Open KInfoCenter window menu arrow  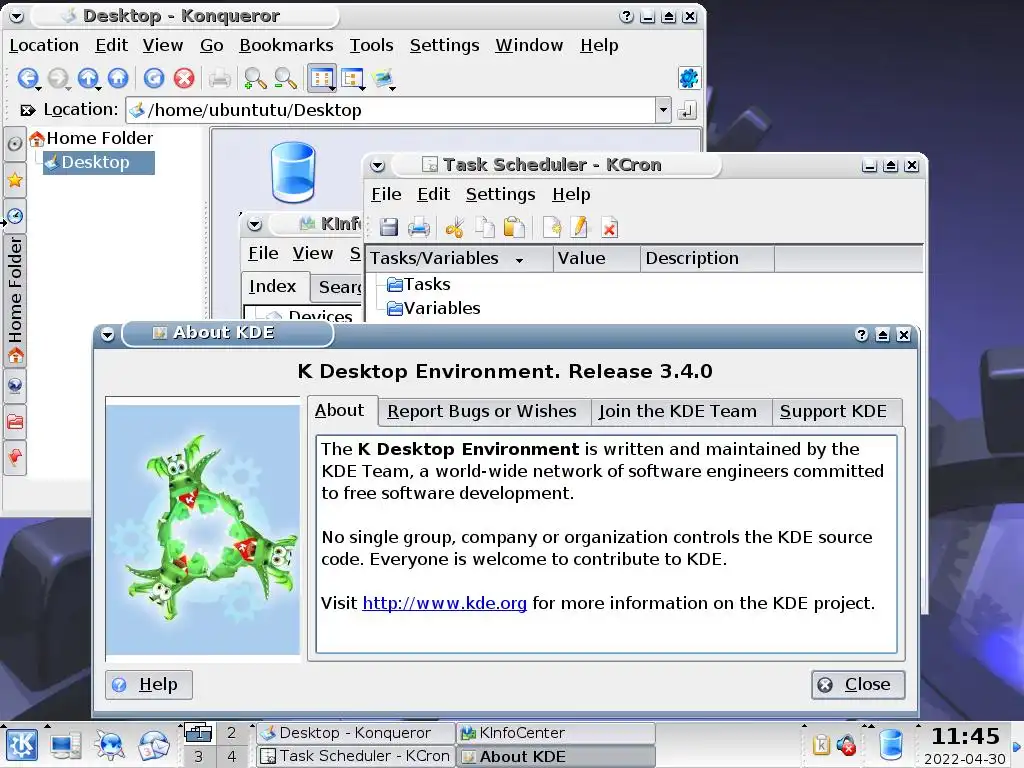coord(255,225)
